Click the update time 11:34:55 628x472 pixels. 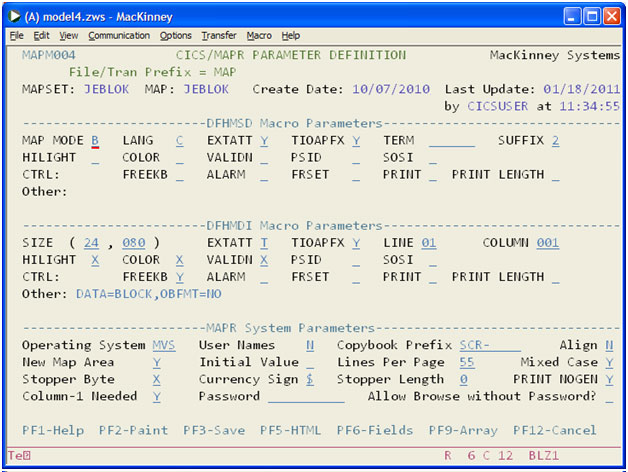[x=590, y=107]
